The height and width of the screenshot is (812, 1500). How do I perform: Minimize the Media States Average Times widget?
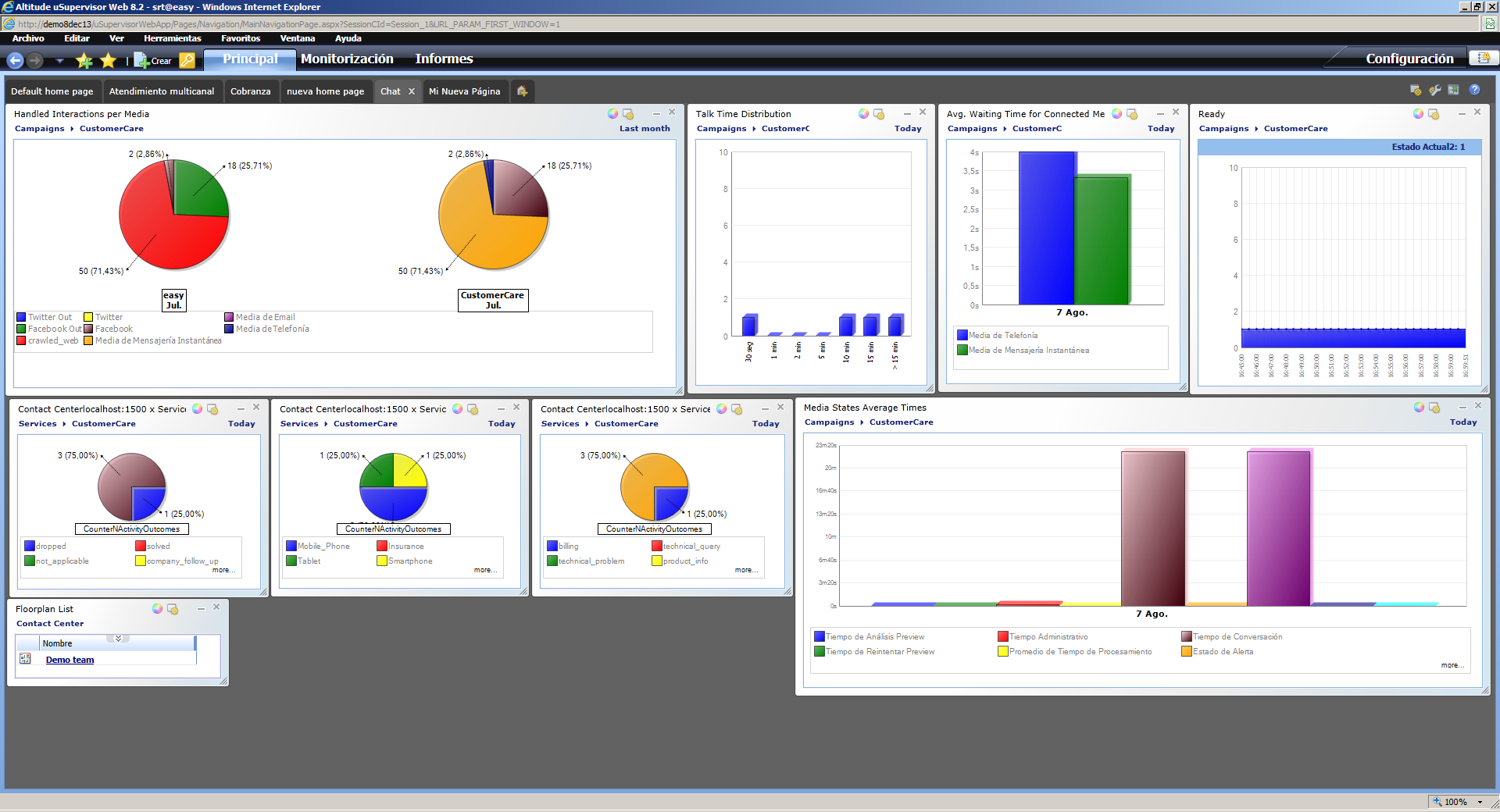(x=1462, y=408)
